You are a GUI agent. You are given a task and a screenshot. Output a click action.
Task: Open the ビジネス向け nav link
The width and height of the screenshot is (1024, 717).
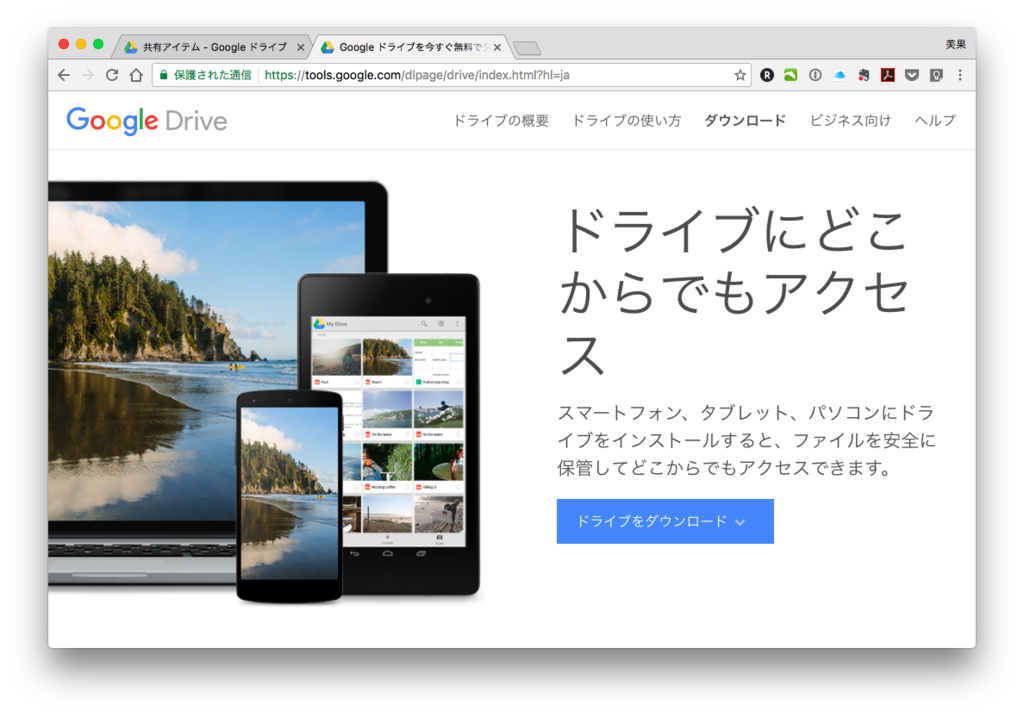(850, 120)
